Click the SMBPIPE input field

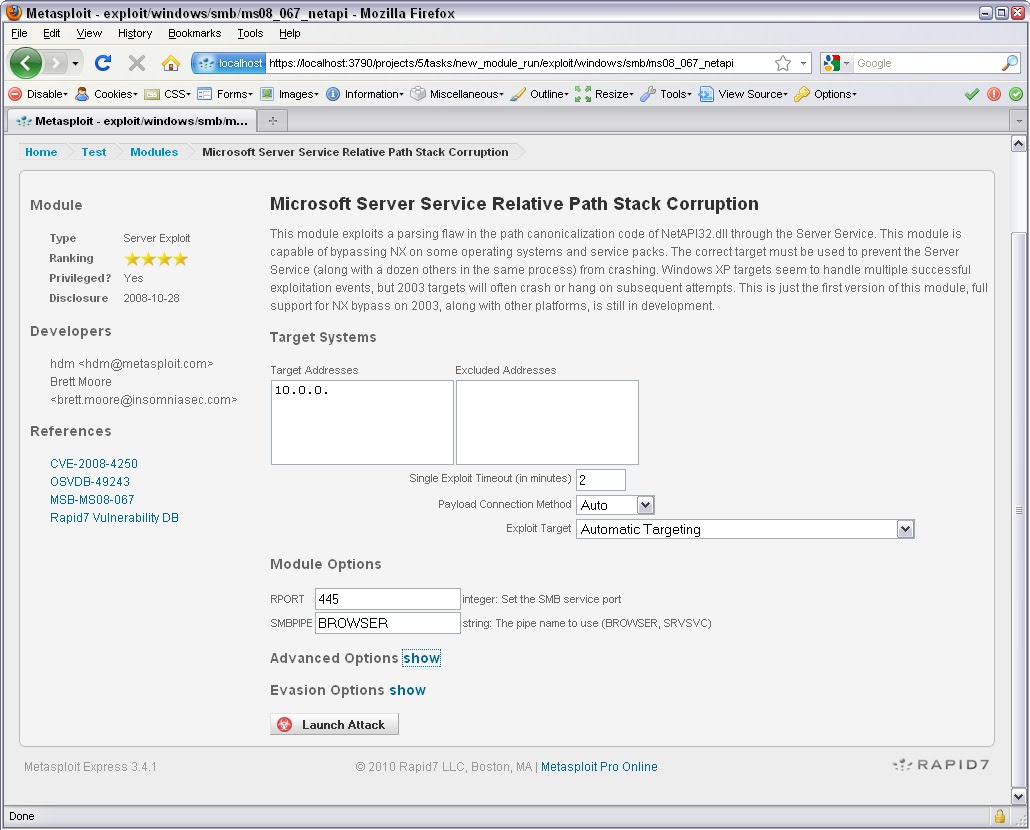(x=388, y=623)
